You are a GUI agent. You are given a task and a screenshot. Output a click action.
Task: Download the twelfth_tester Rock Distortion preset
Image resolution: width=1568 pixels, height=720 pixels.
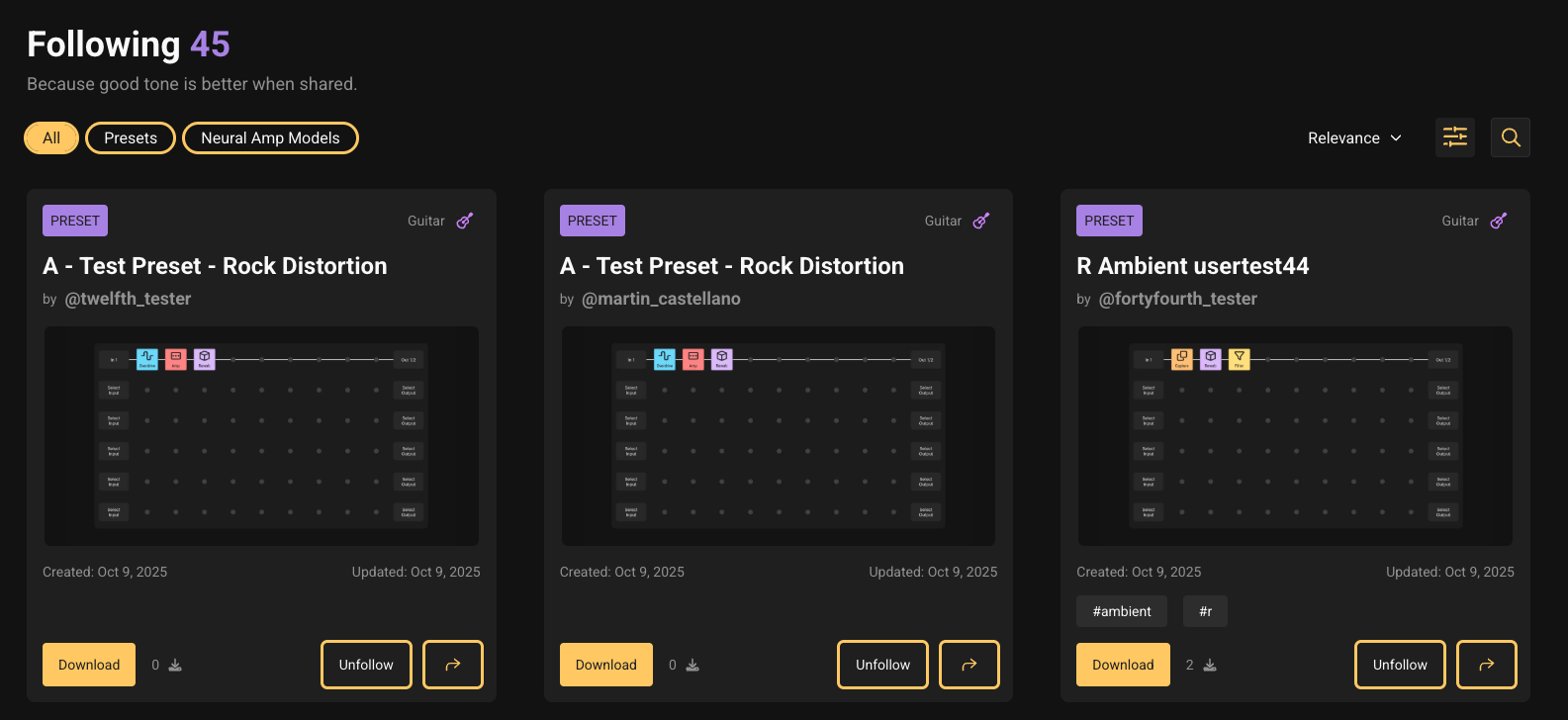coord(89,665)
